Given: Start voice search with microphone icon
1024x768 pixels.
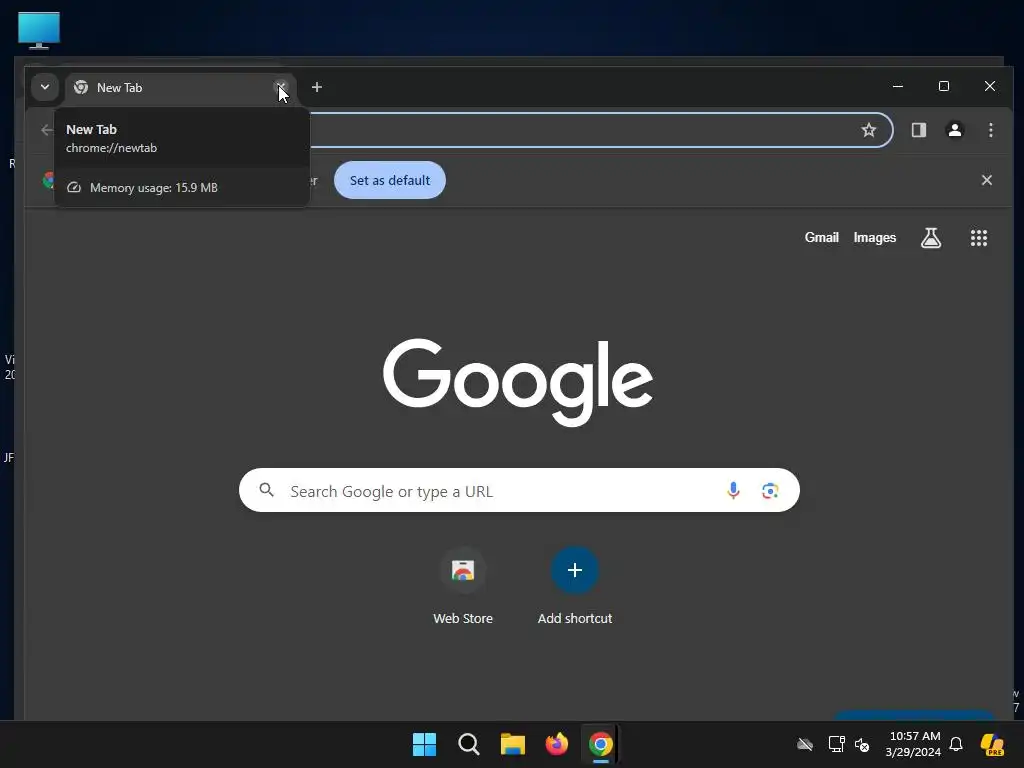Looking at the screenshot, I should (x=733, y=490).
